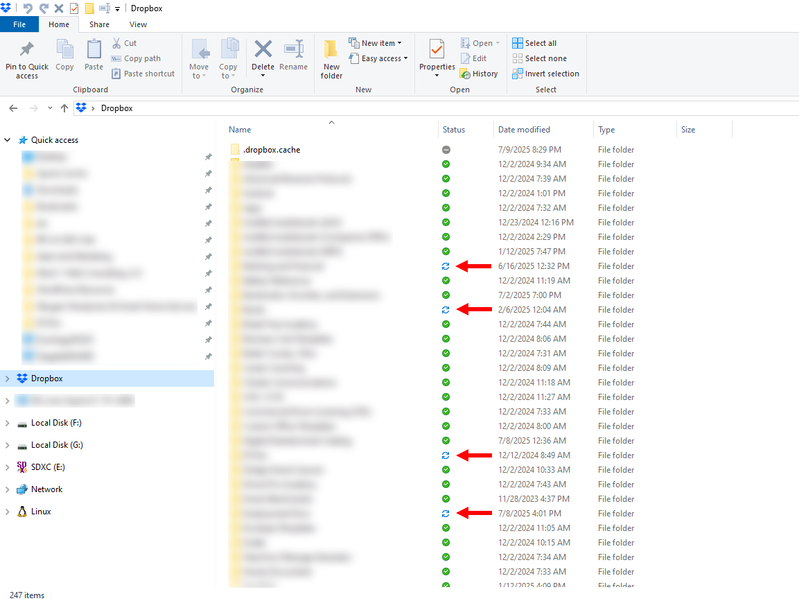Image resolution: width=799 pixels, height=599 pixels.
Task: Open the File tab
Action: (19, 24)
